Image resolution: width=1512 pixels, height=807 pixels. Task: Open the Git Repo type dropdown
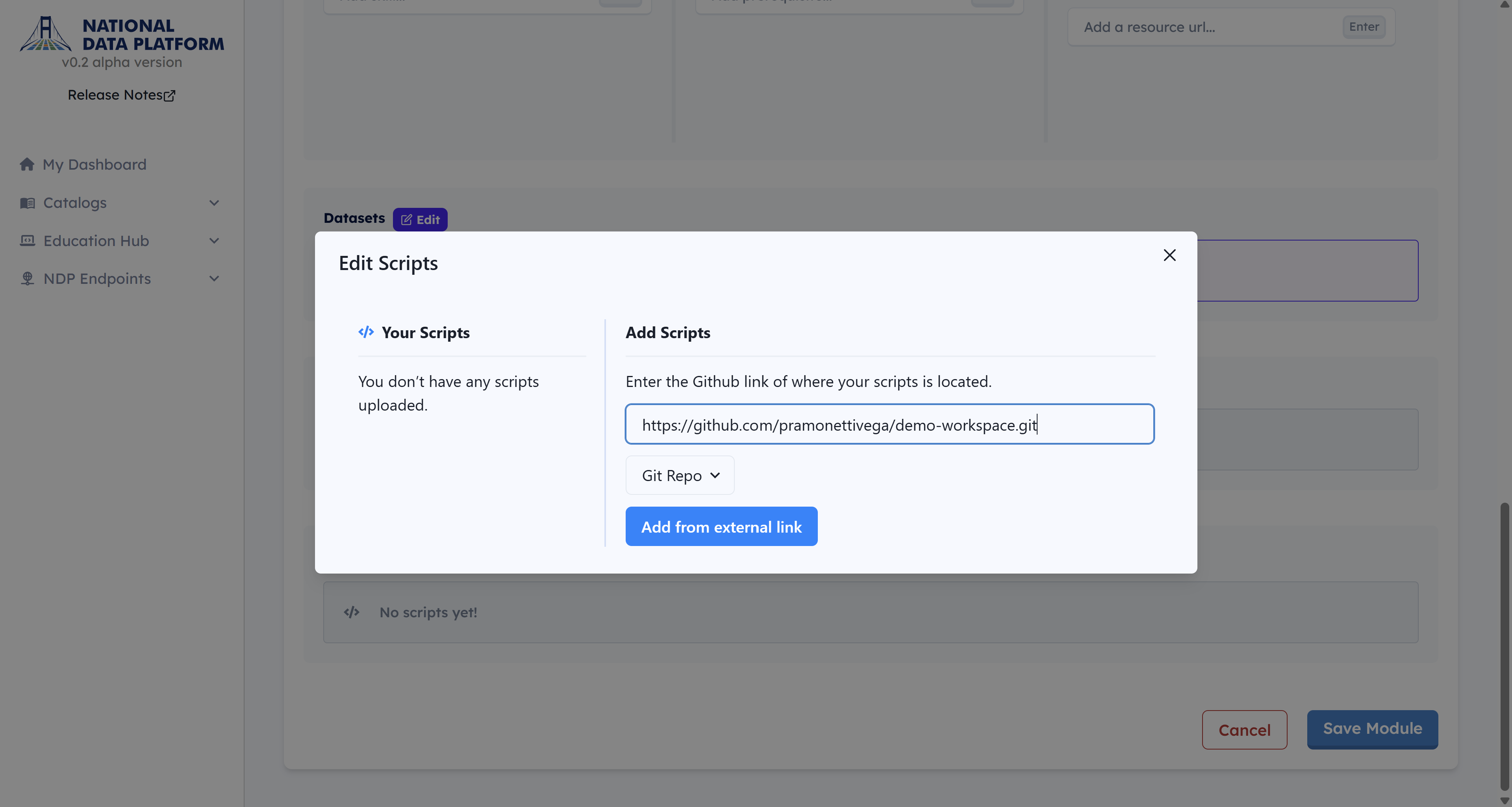(680, 476)
